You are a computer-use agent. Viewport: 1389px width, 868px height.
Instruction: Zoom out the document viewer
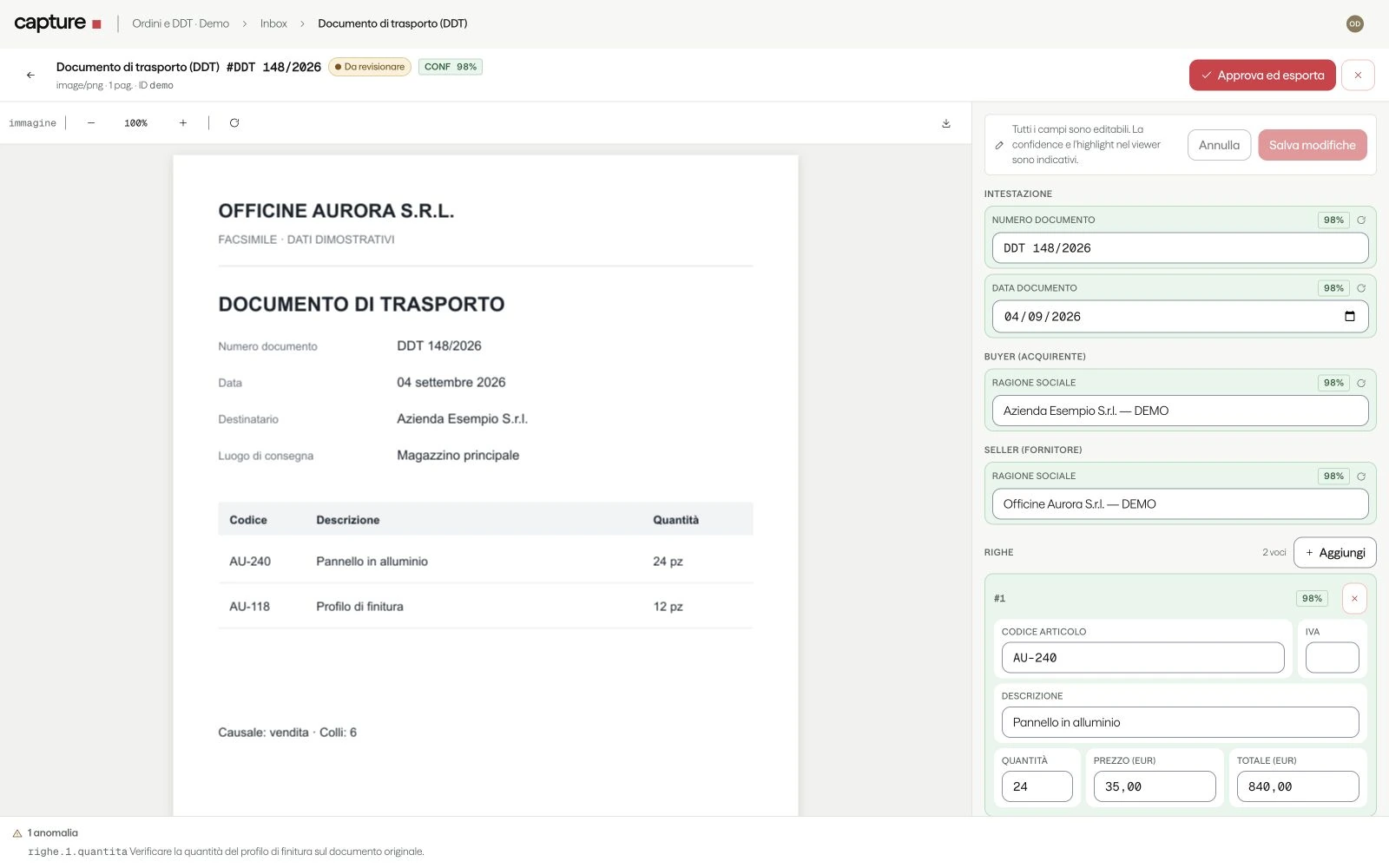point(91,123)
